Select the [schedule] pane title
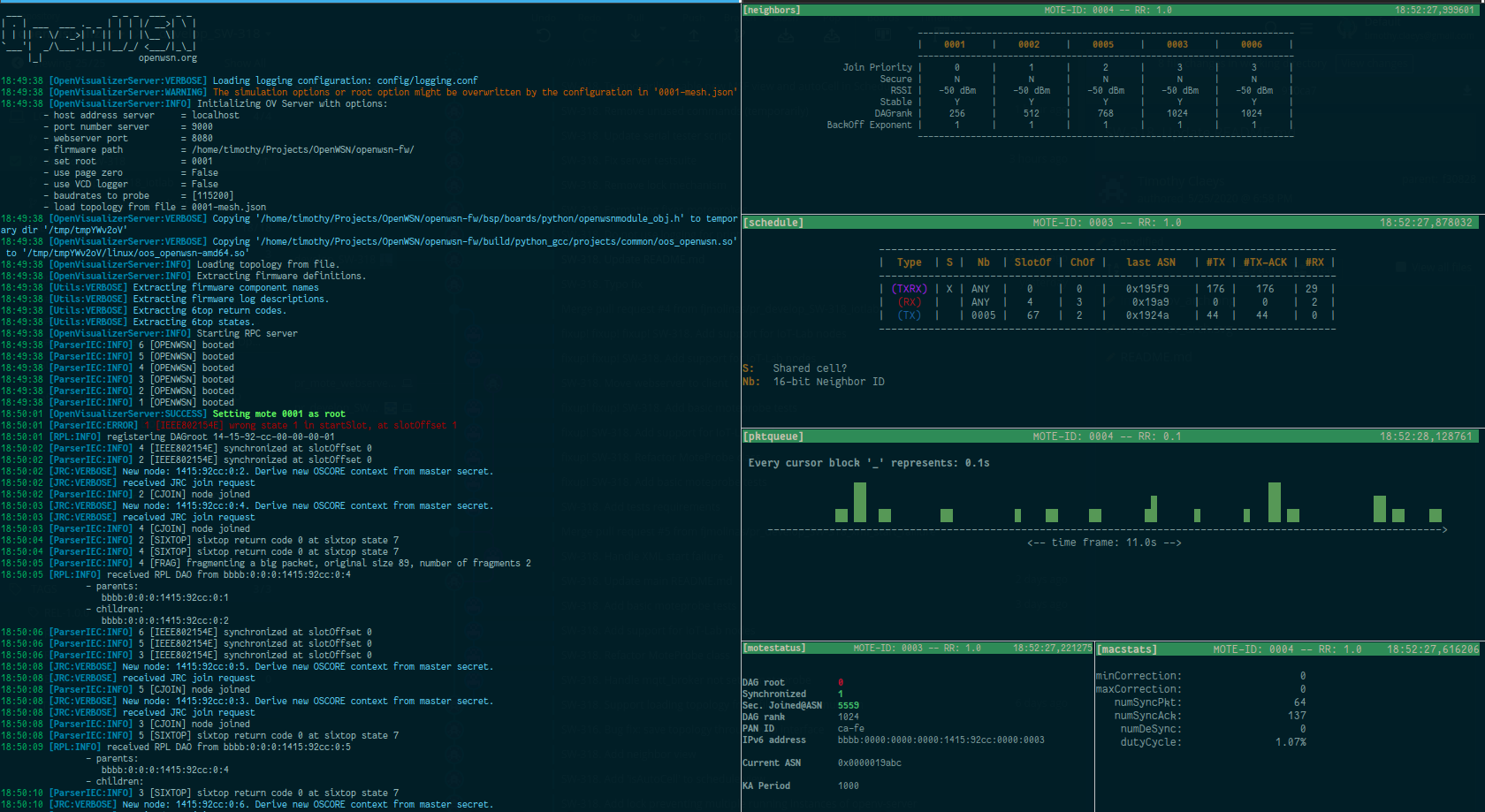 pyautogui.click(x=773, y=223)
